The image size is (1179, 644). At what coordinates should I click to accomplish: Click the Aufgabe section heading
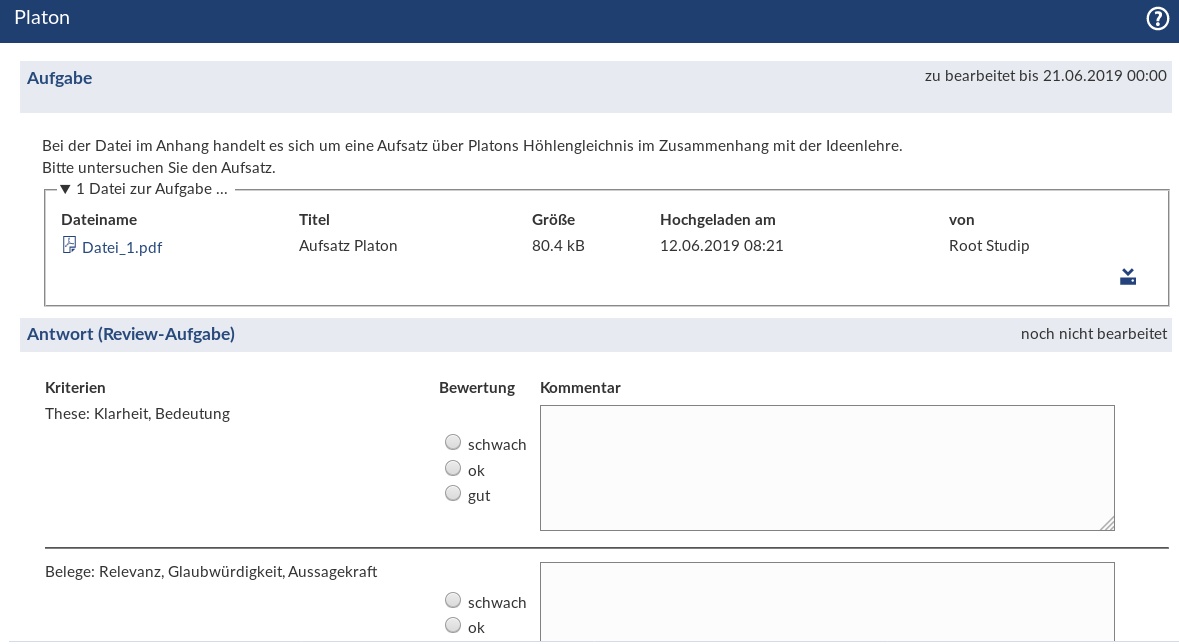(60, 78)
